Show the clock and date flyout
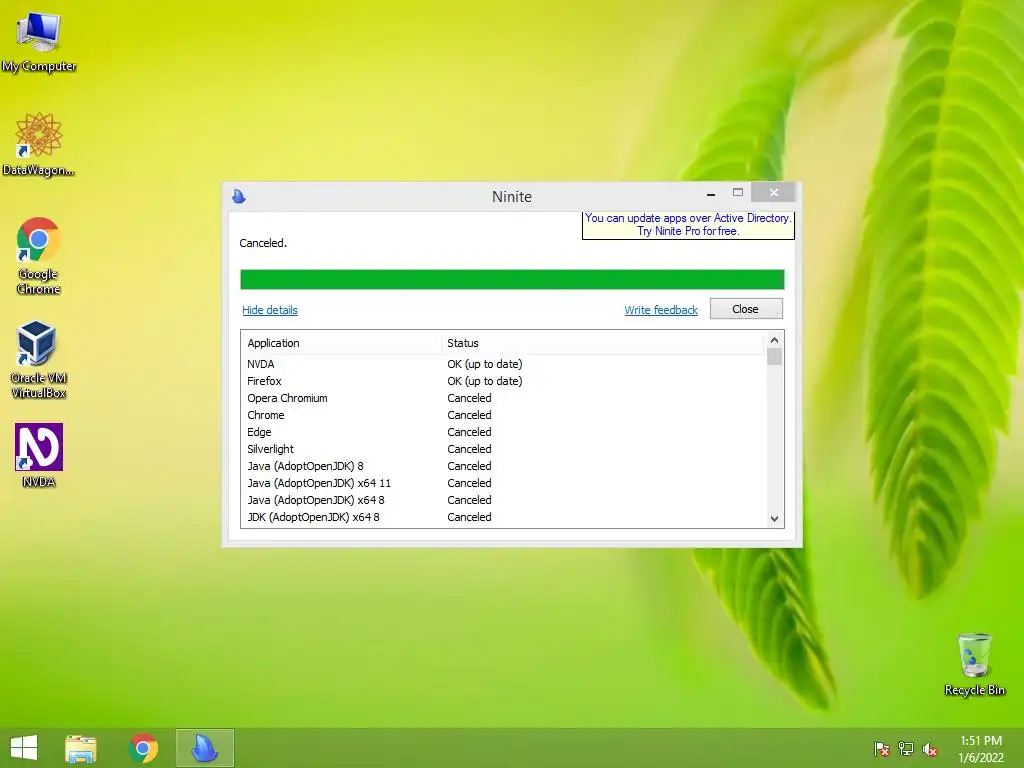The width and height of the screenshot is (1024, 768). click(981, 749)
